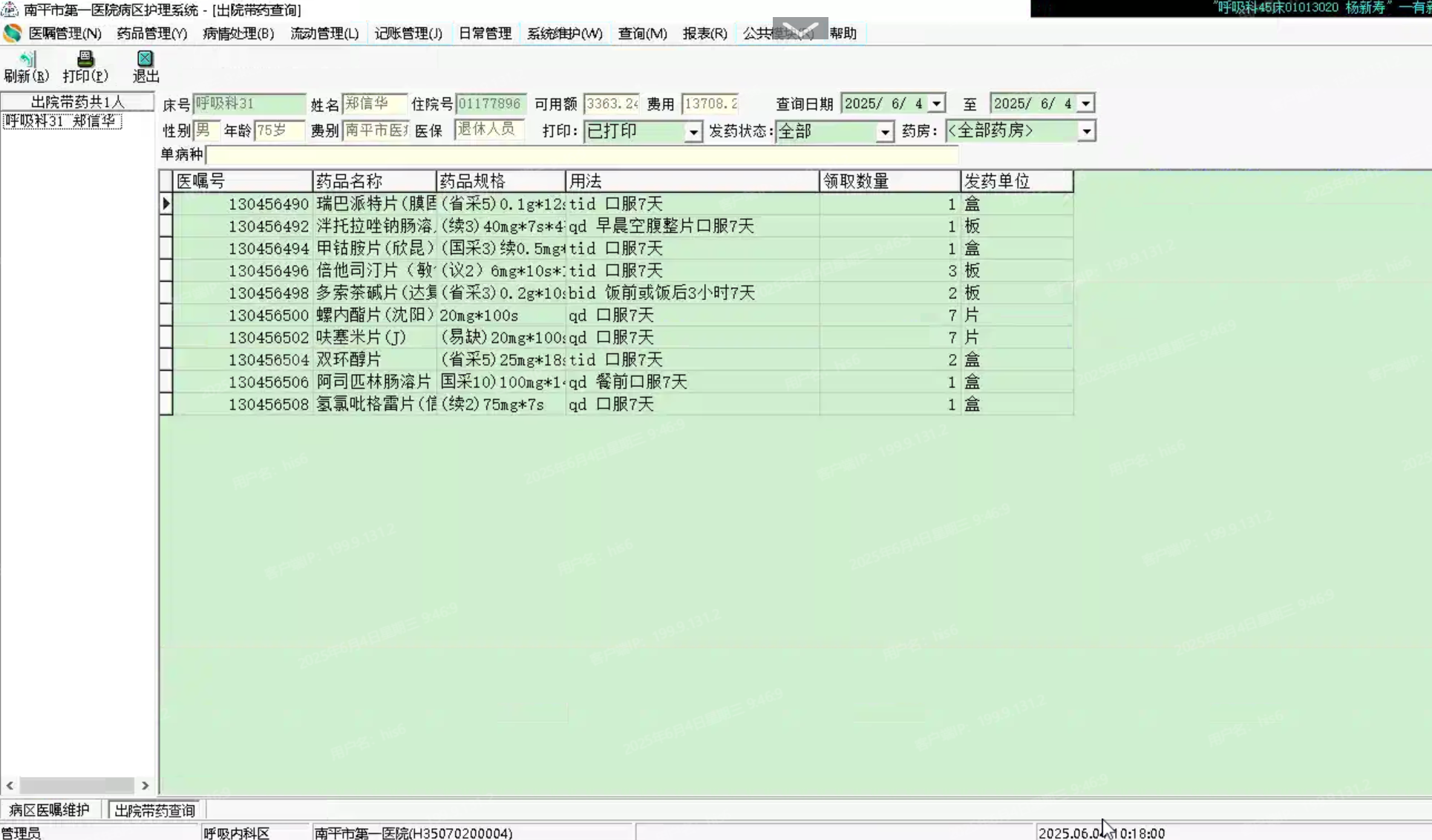
Task: Click the Exit (退出) toolbar icon
Action: coord(145,59)
